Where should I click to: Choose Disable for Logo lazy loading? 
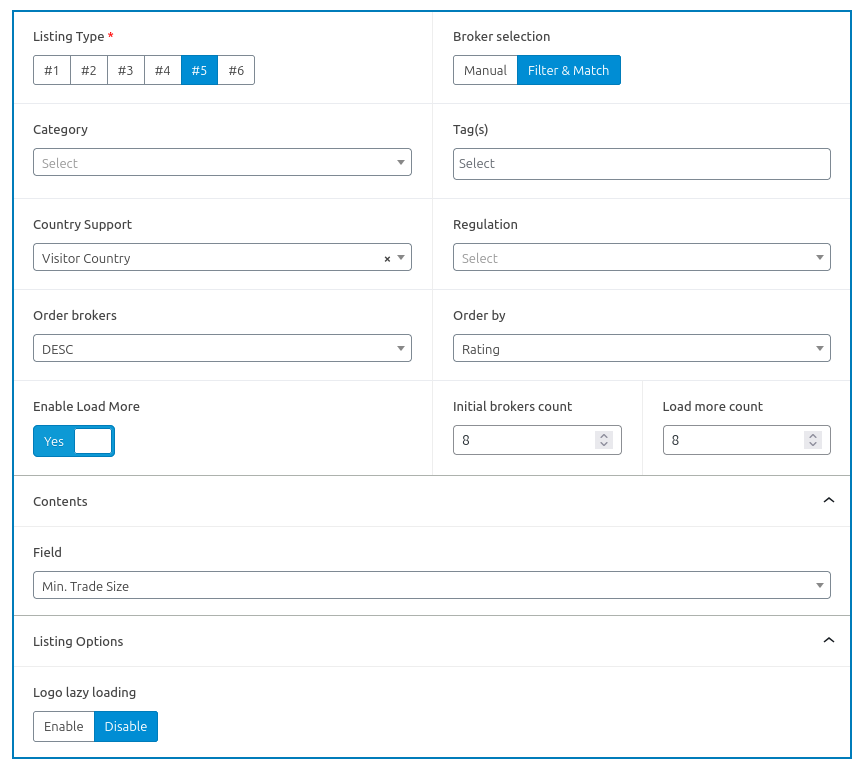tap(126, 726)
